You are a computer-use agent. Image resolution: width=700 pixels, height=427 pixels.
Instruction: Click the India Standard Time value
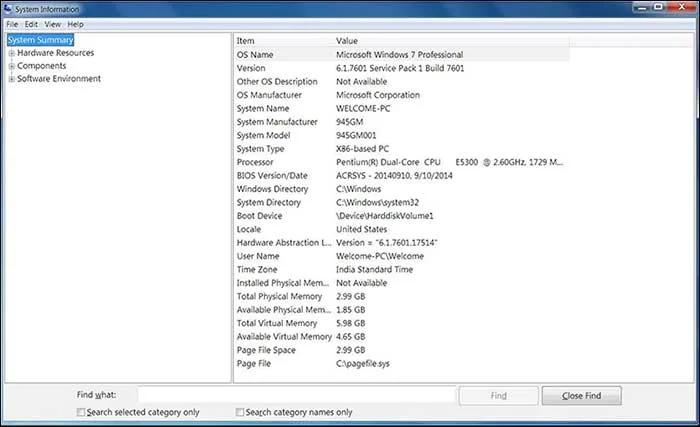[374, 269]
